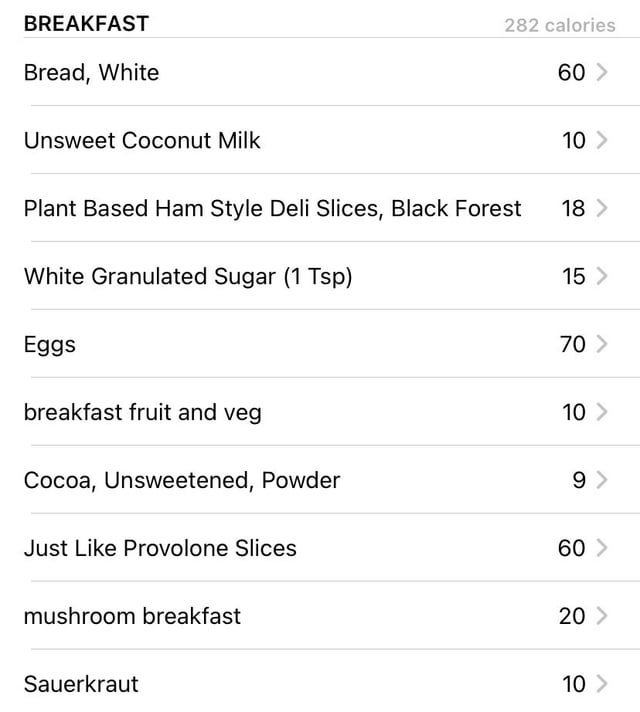Expand the Sauerkraut row chevron
This screenshot has height=712, width=640.
(602, 683)
